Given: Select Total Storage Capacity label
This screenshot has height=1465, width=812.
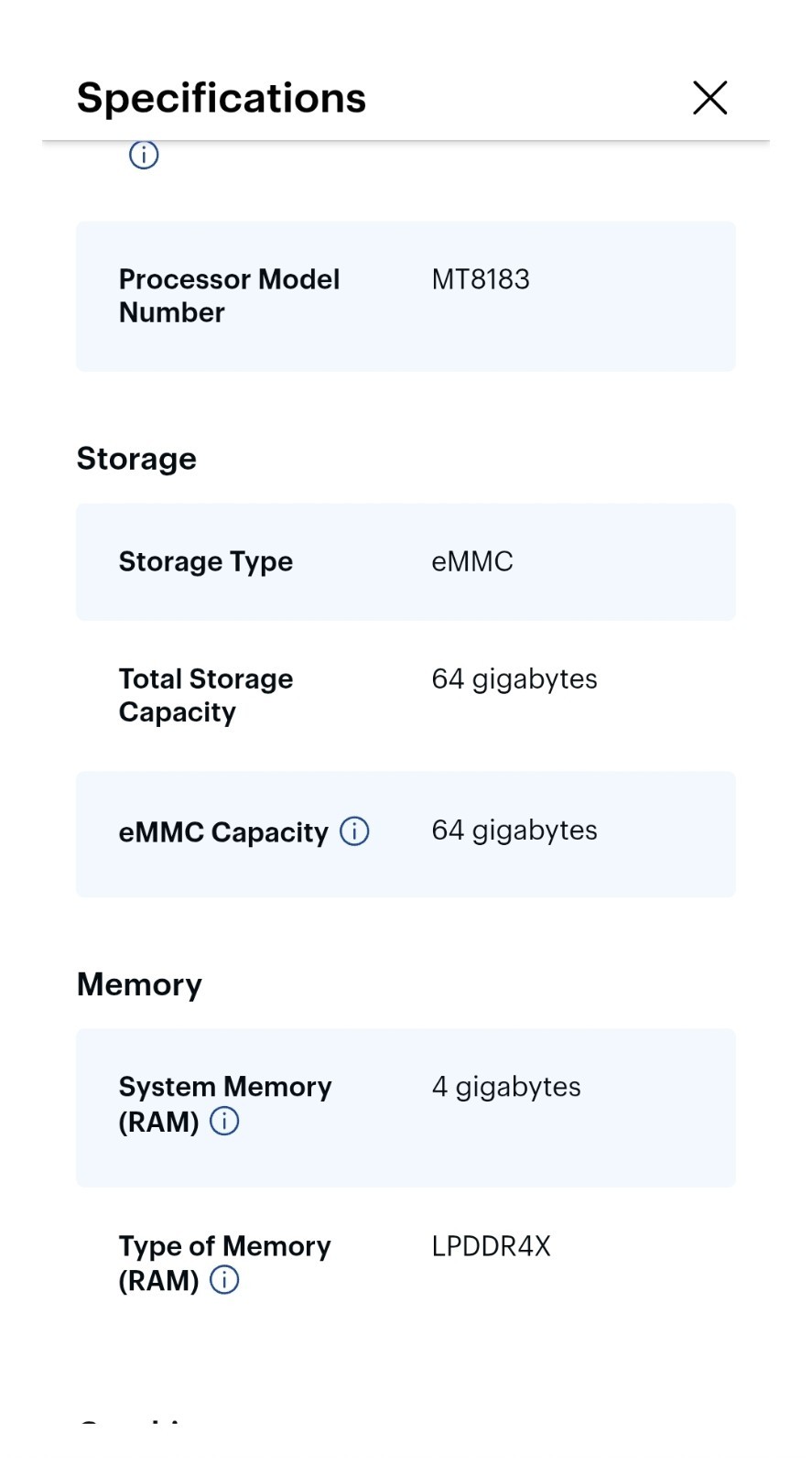Looking at the screenshot, I should (x=206, y=695).
